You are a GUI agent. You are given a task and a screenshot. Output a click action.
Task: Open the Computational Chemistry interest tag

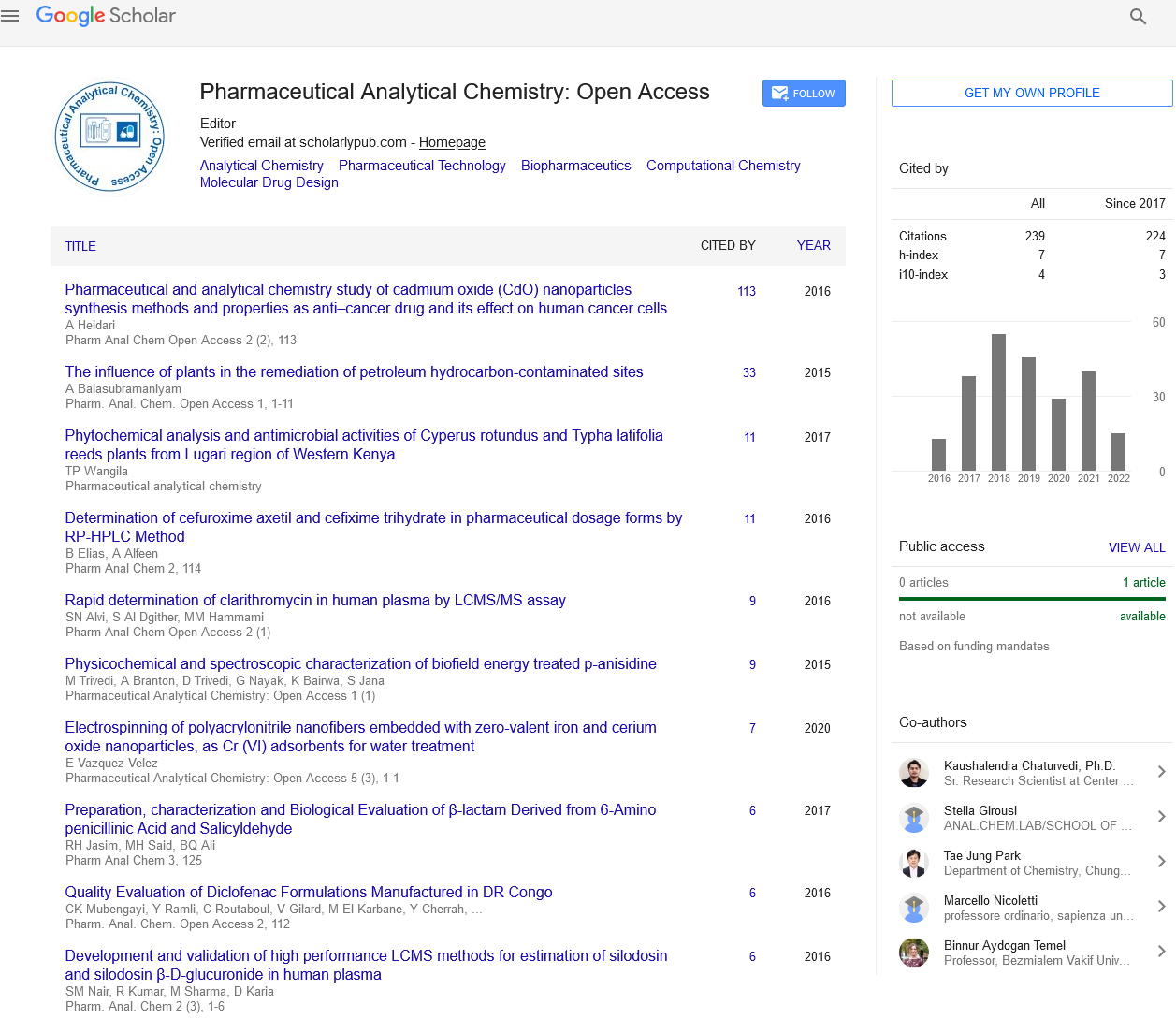[x=723, y=166]
